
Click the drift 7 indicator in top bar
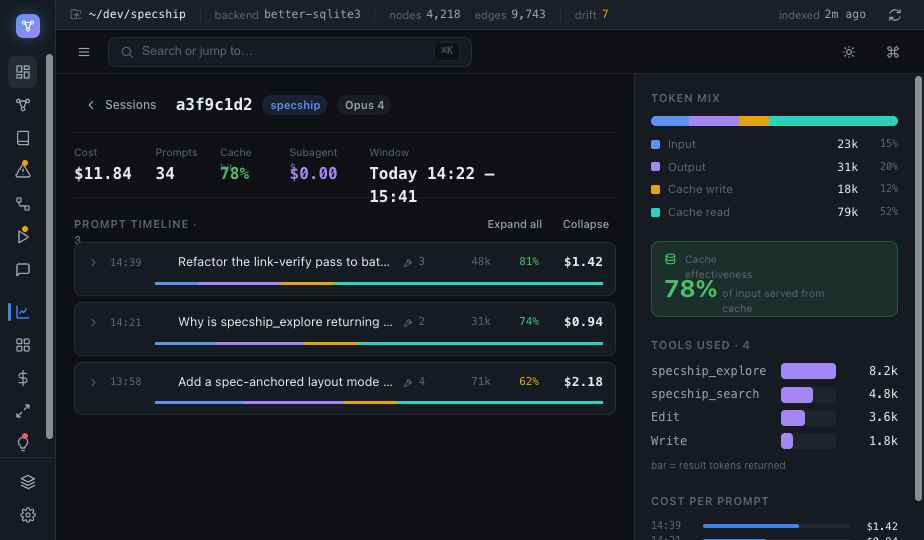click(591, 14)
